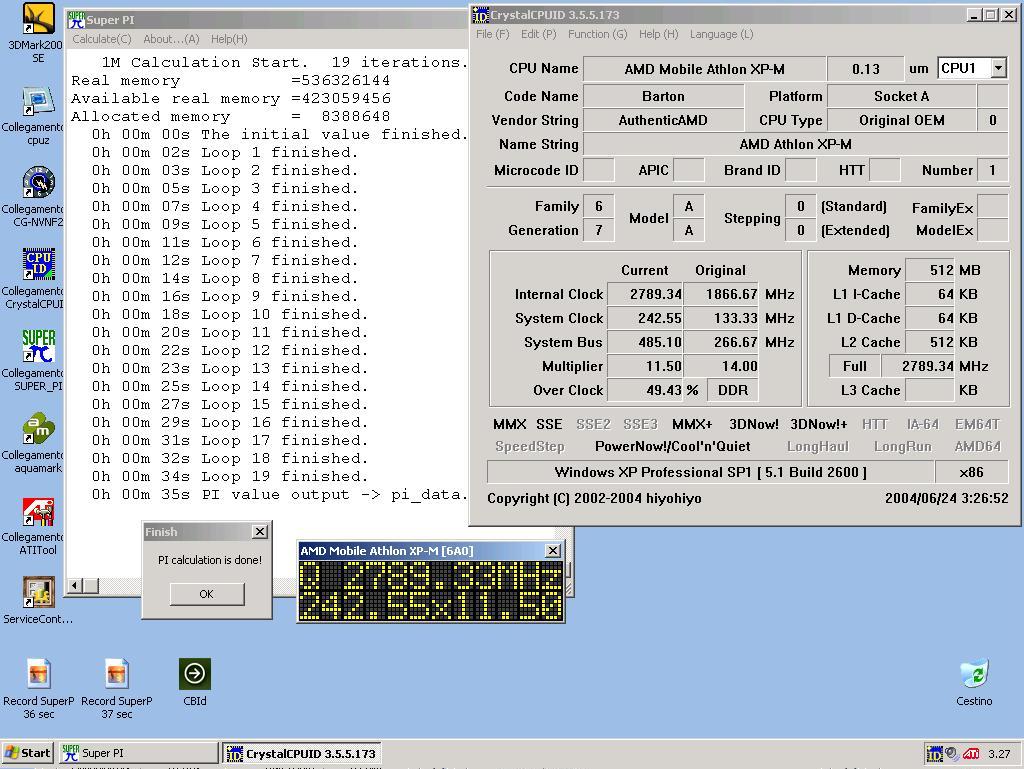Screen dimensions: 1024x769
Task: Click the LED clock display in the small AMD window
Action: 430,591
